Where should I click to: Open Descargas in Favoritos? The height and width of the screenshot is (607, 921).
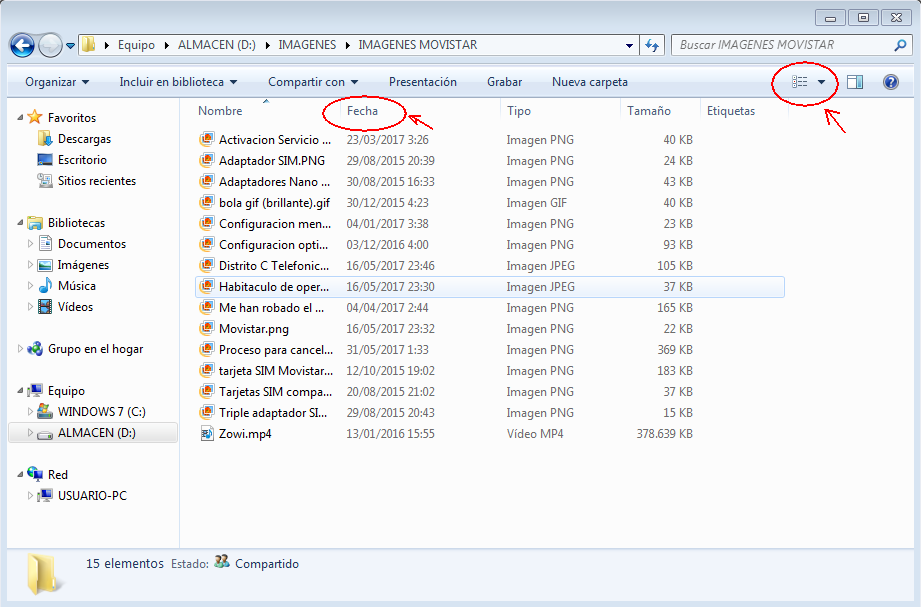click(84, 139)
